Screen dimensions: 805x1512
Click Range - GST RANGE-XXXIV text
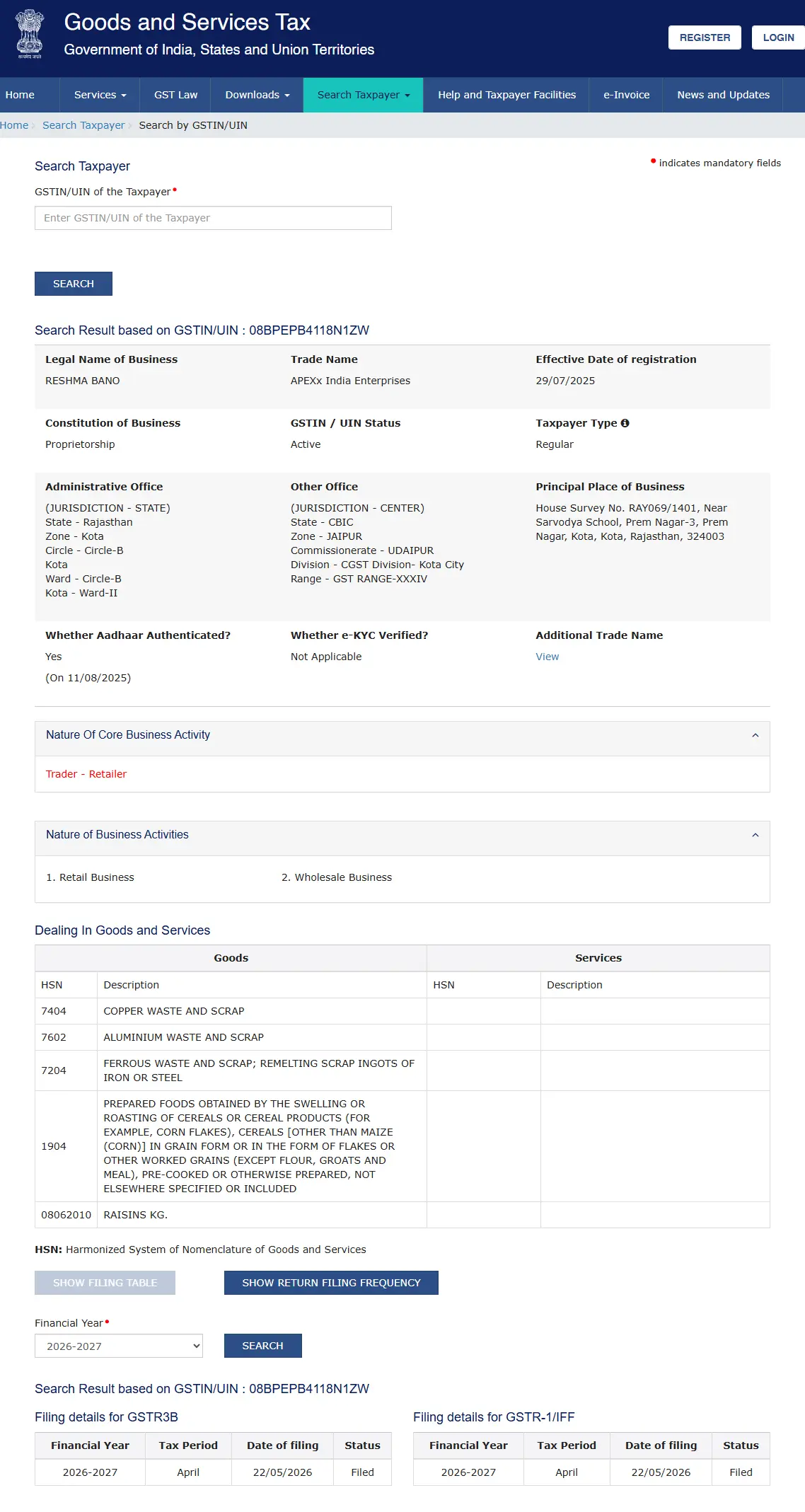359,579
